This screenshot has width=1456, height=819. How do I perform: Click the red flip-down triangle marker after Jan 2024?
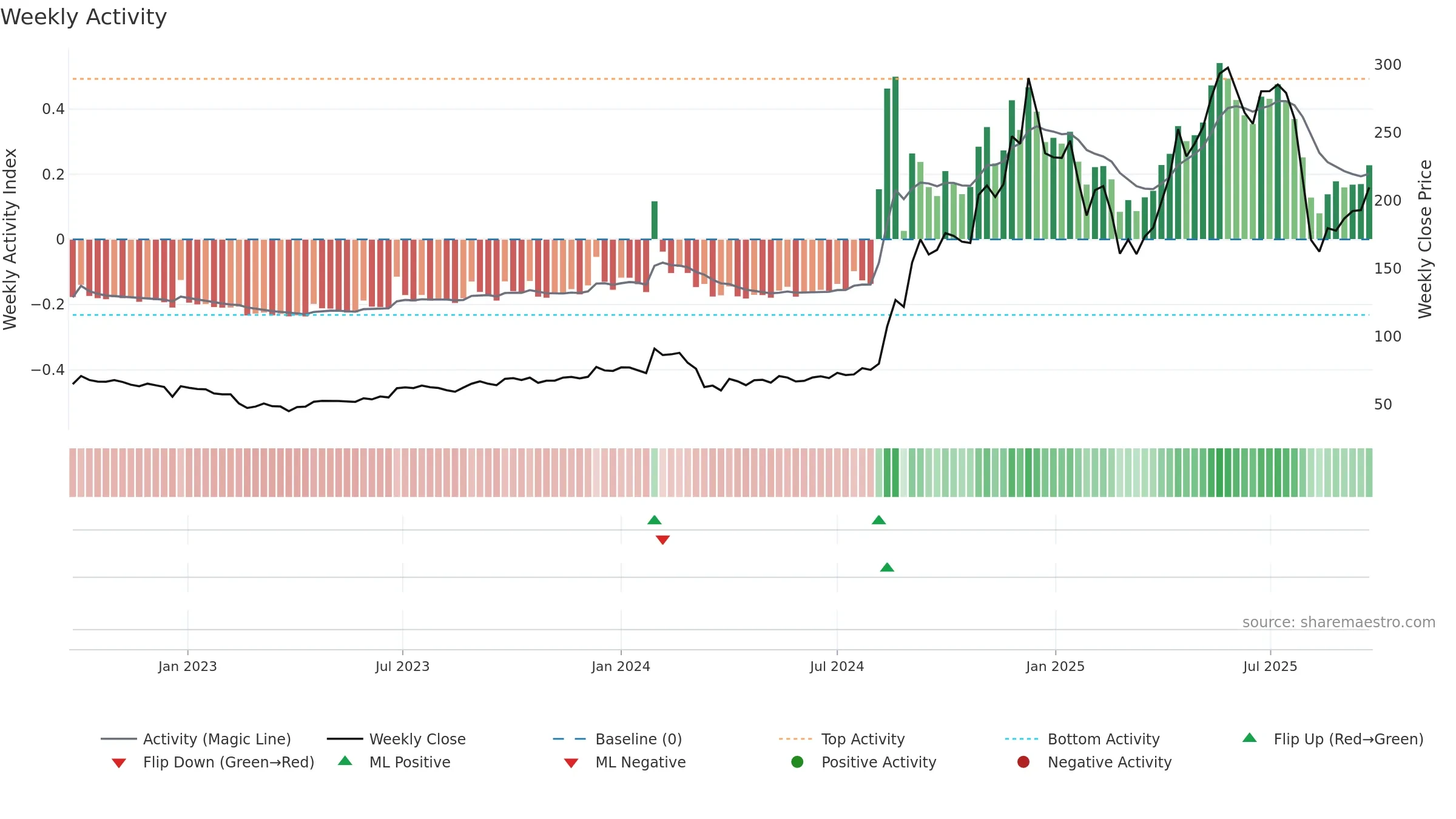tap(662, 540)
